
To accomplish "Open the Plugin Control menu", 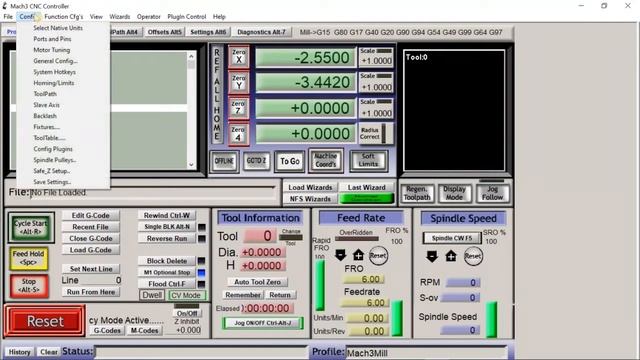I will [187, 17].
